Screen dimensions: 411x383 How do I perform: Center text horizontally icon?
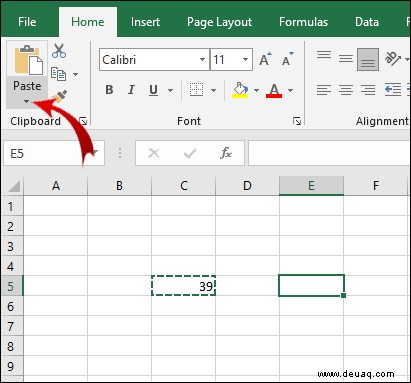click(x=346, y=90)
